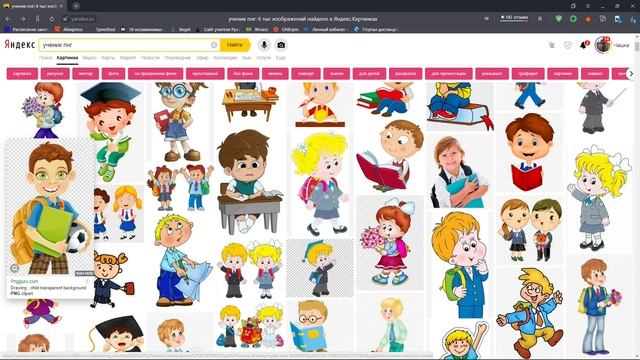The width and height of the screenshot is (640, 360).
Task: Click the yellow Найти search button
Action: 234,45
